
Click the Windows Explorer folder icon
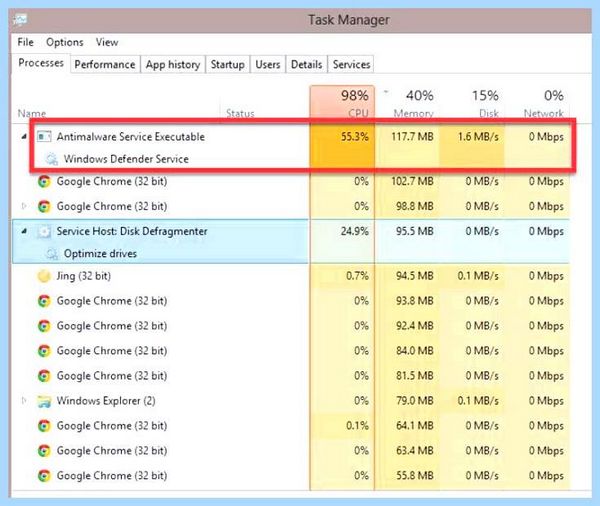(44, 401)
